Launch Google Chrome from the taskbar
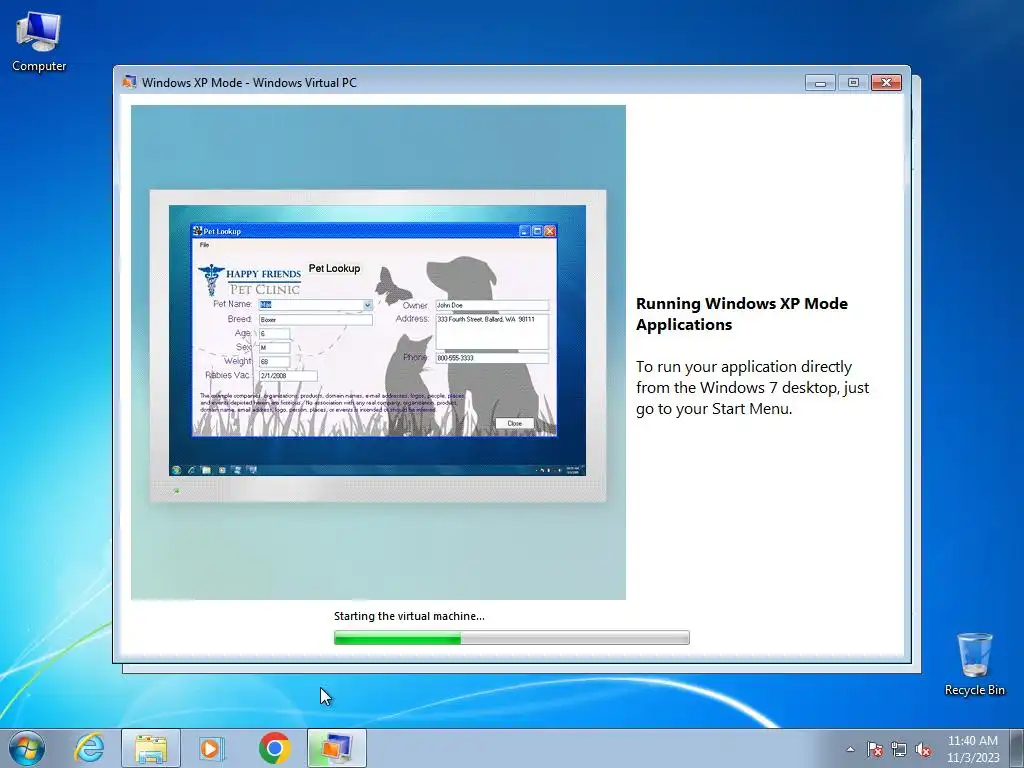 274,748
